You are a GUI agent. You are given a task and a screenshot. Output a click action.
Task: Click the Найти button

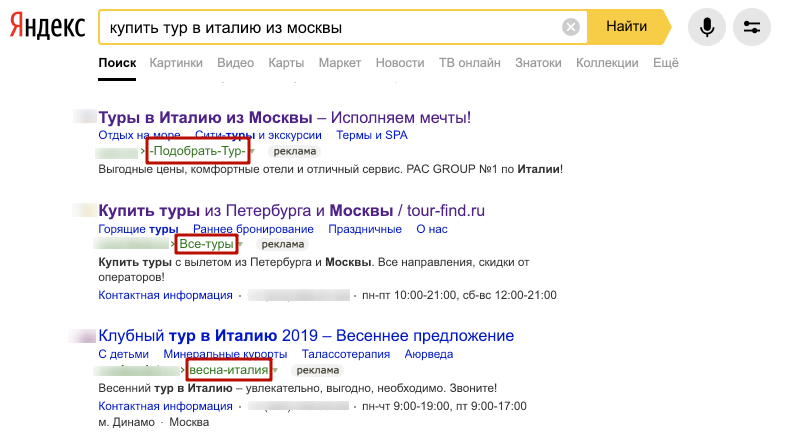tap(627, 27)
